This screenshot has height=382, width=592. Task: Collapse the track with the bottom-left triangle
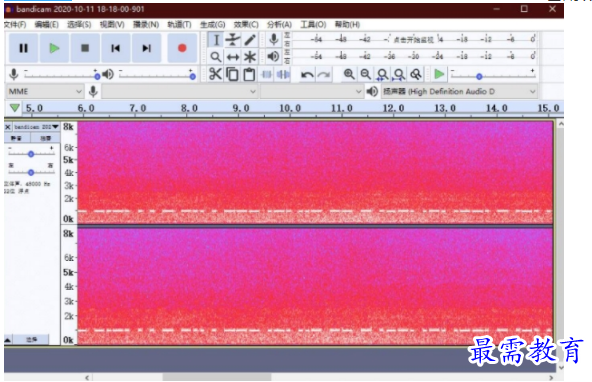pyautogui.click(x=8, y=340)
